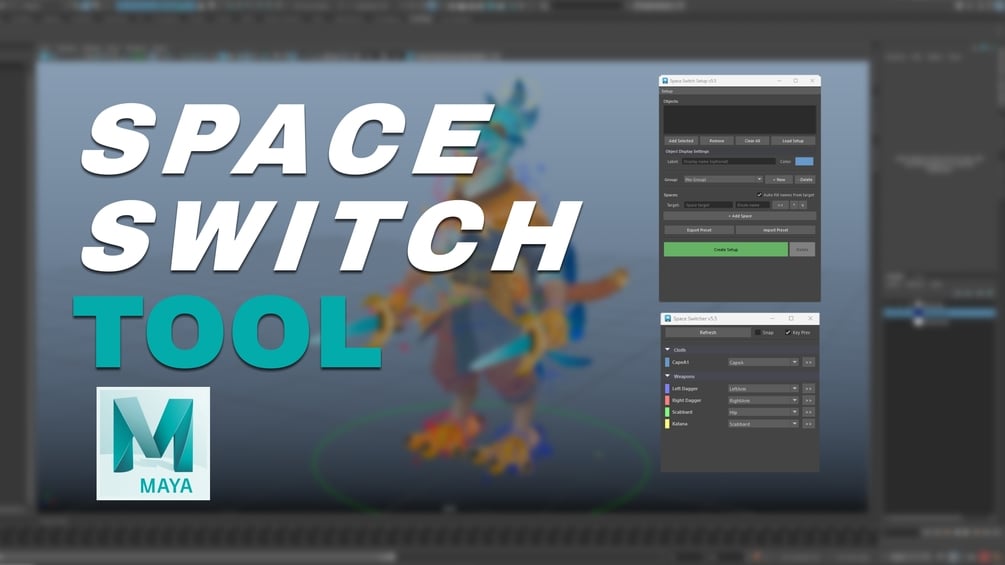
Task: Click the red Right Dagger color swatch
Action: coord(667,400)
